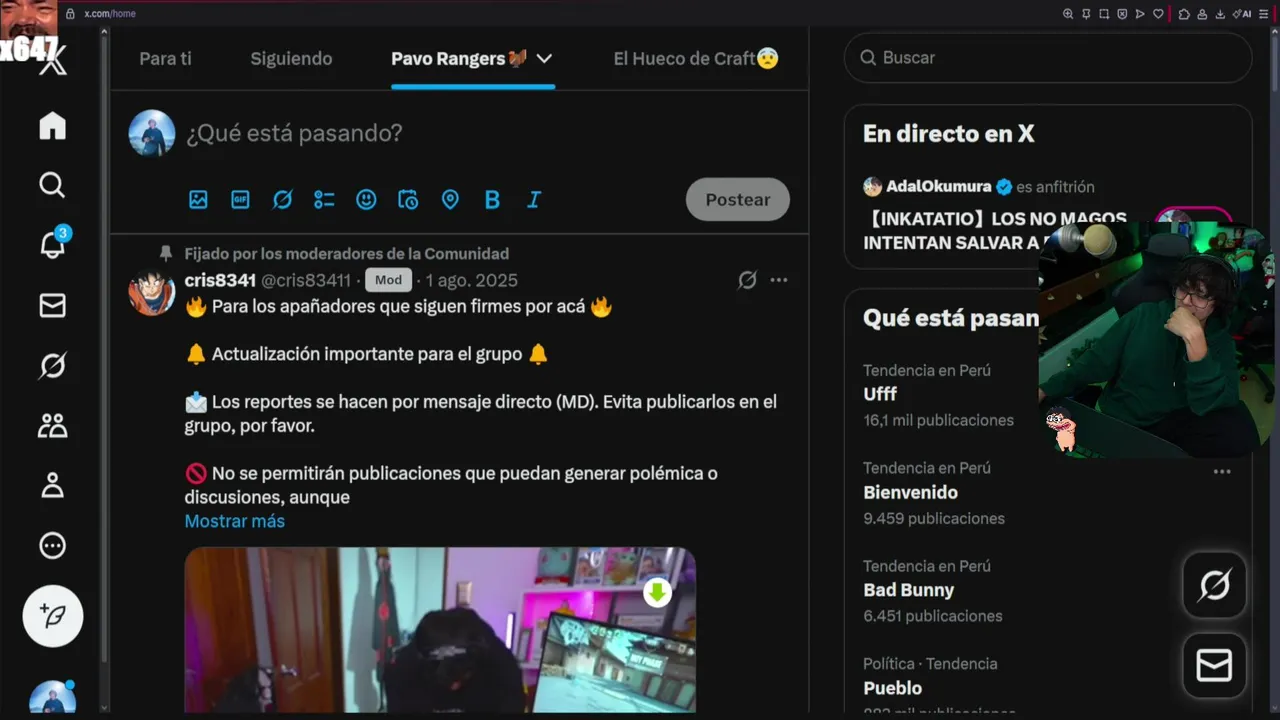
Task: Click Grok icon on cris8341's post
Action: (747, 280)
